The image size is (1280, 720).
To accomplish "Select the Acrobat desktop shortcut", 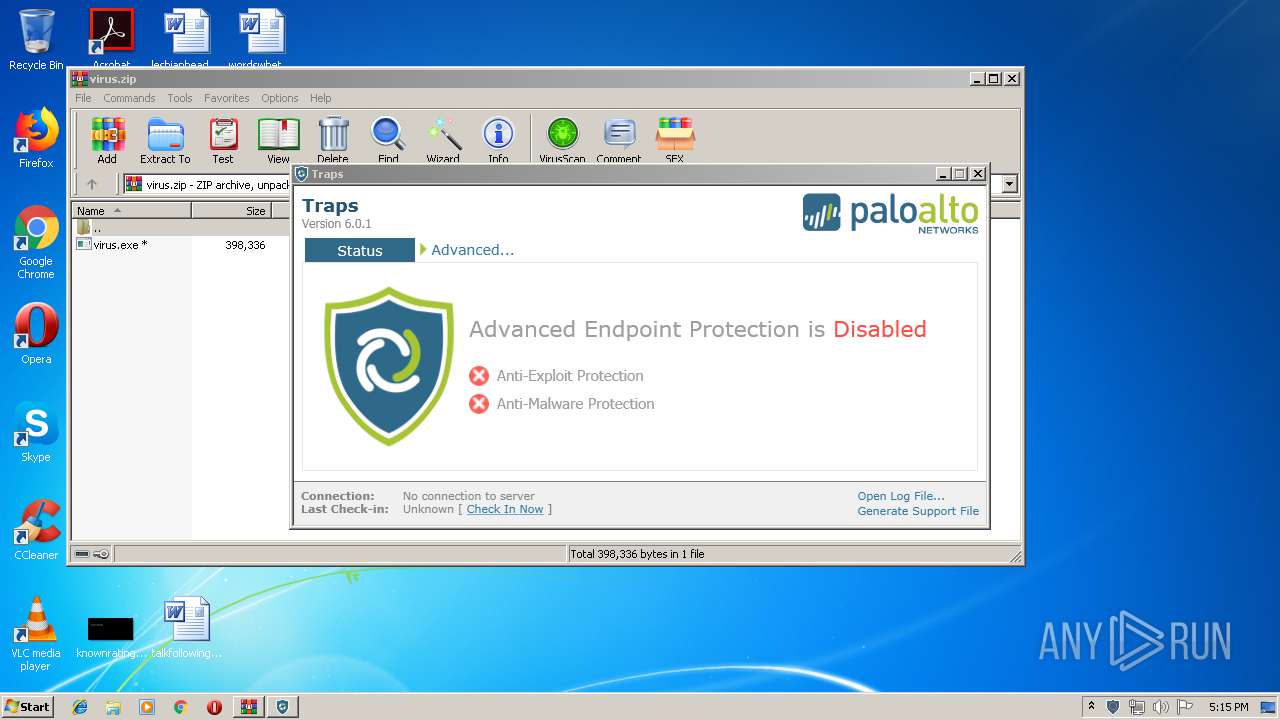I will pos(111,38).
